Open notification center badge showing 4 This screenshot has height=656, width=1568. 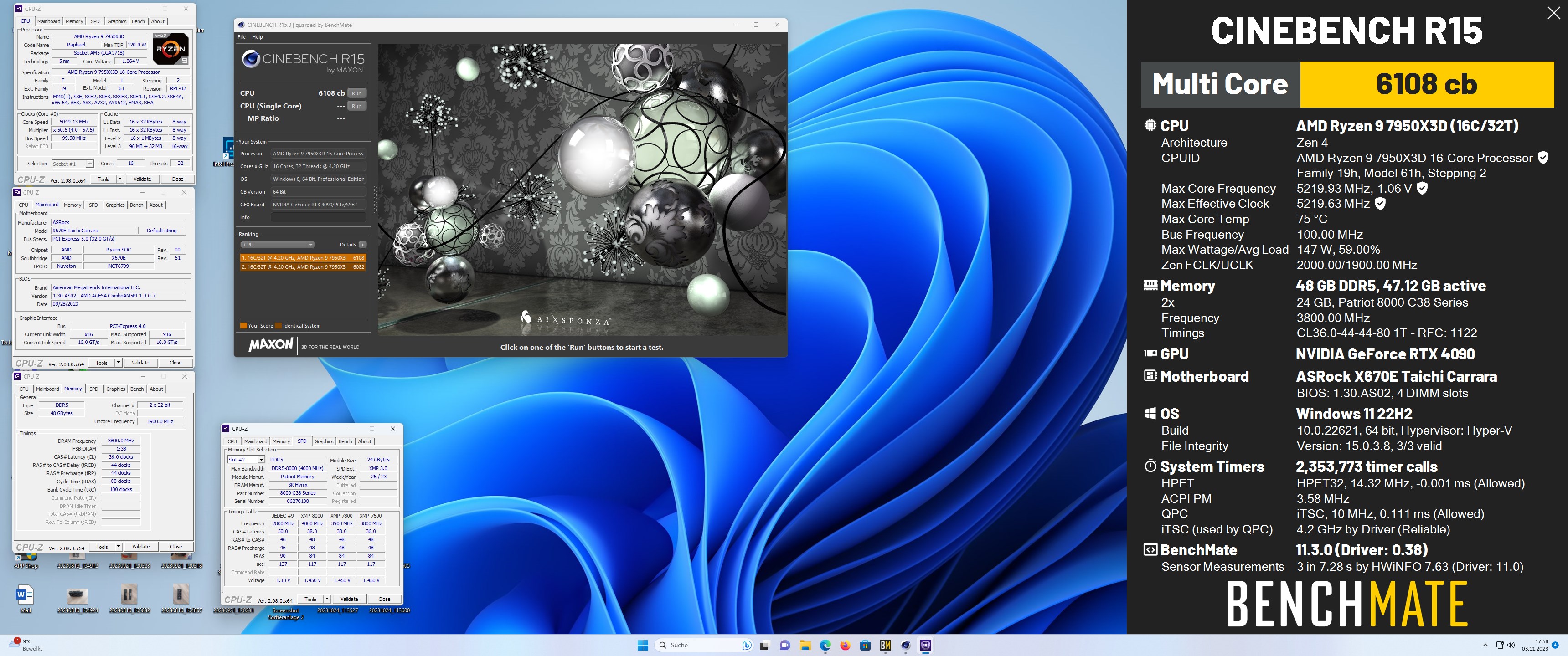(1555, 645)
